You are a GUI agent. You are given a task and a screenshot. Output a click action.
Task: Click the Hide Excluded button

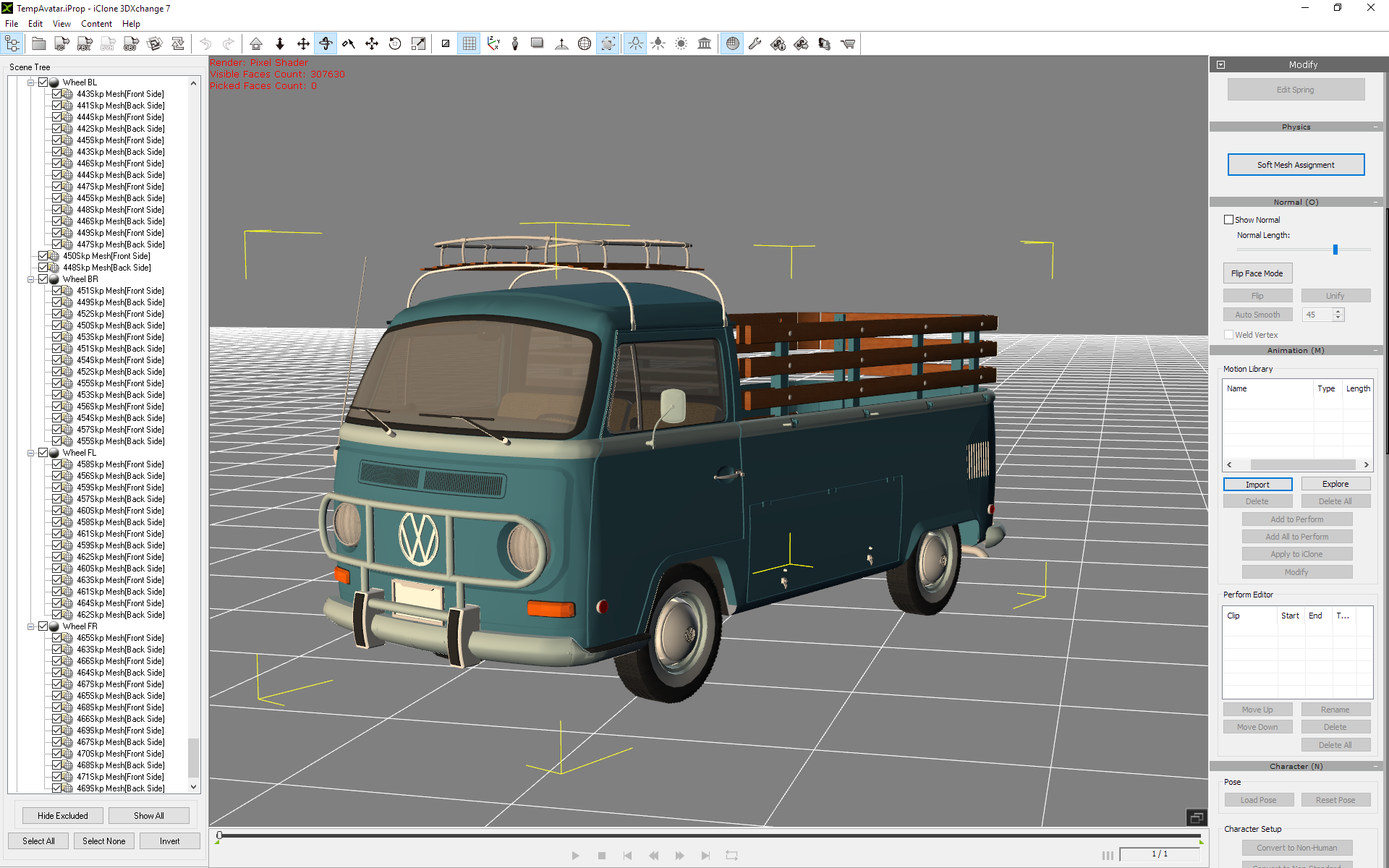(63, 816)
